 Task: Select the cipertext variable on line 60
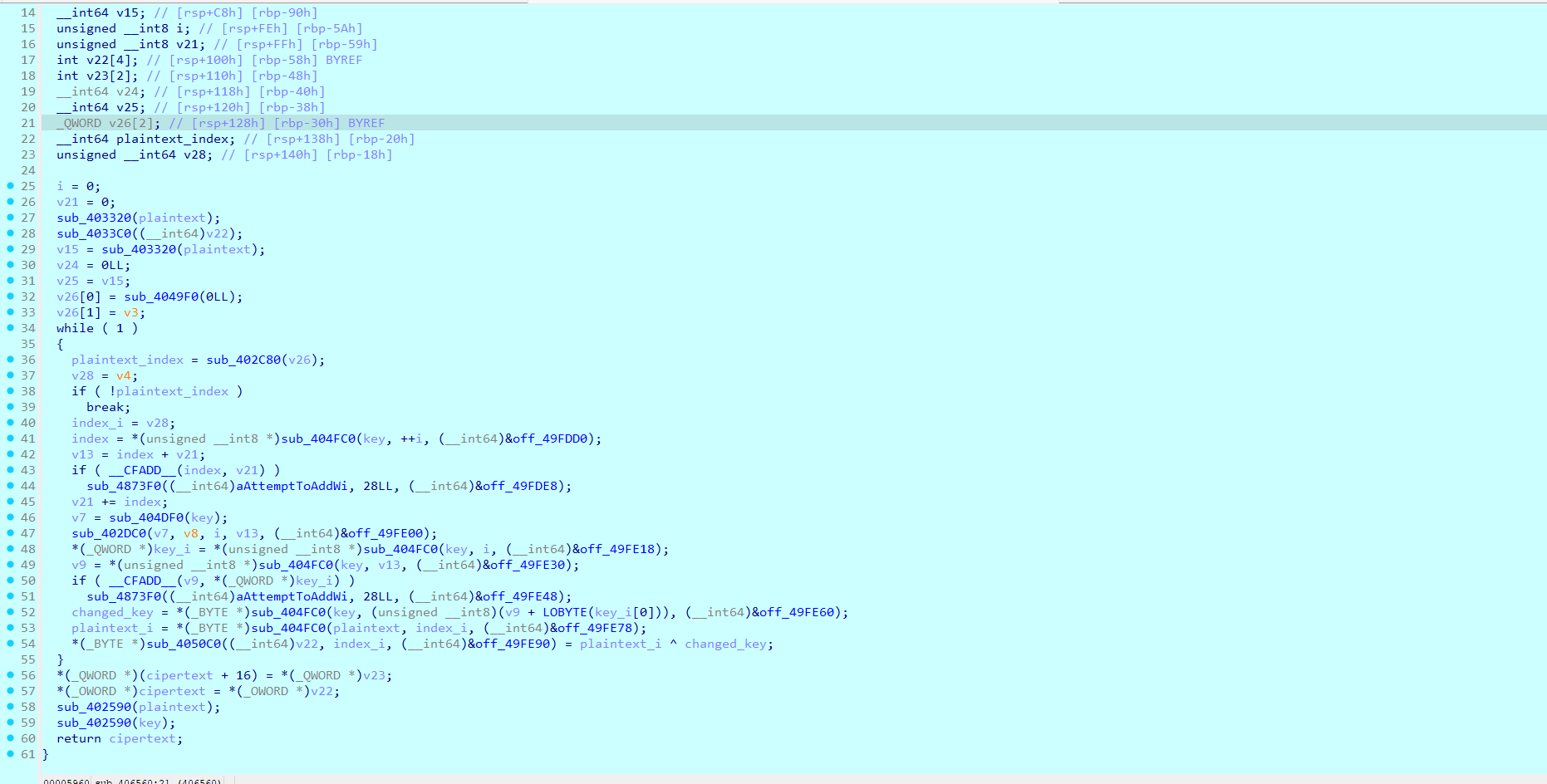(x=143, y=738)
